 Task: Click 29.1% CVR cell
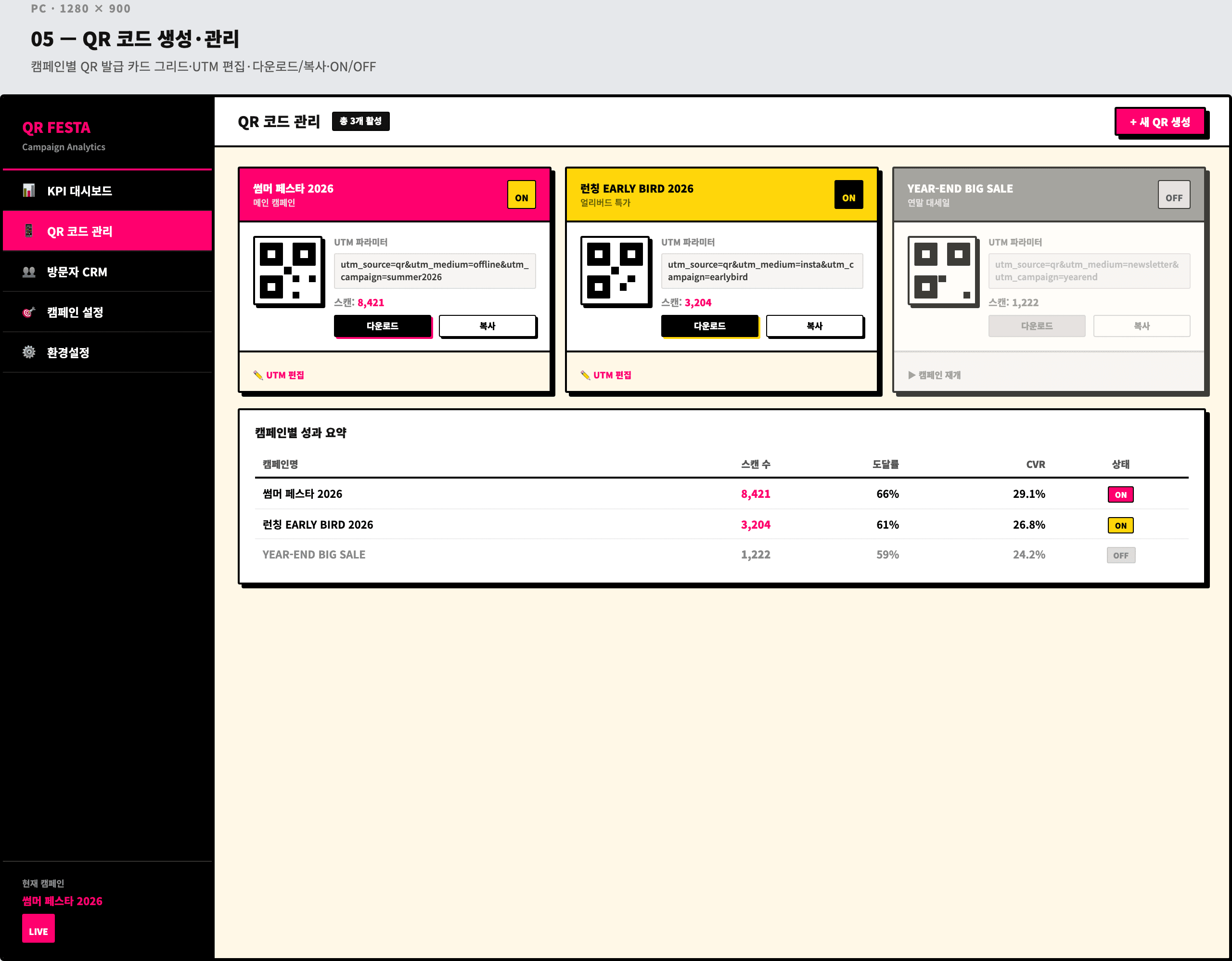coord(1029,494)
